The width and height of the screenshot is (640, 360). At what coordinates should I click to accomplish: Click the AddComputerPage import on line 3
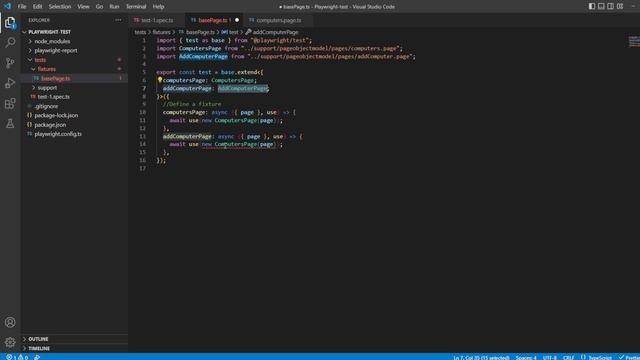[203, 56]
